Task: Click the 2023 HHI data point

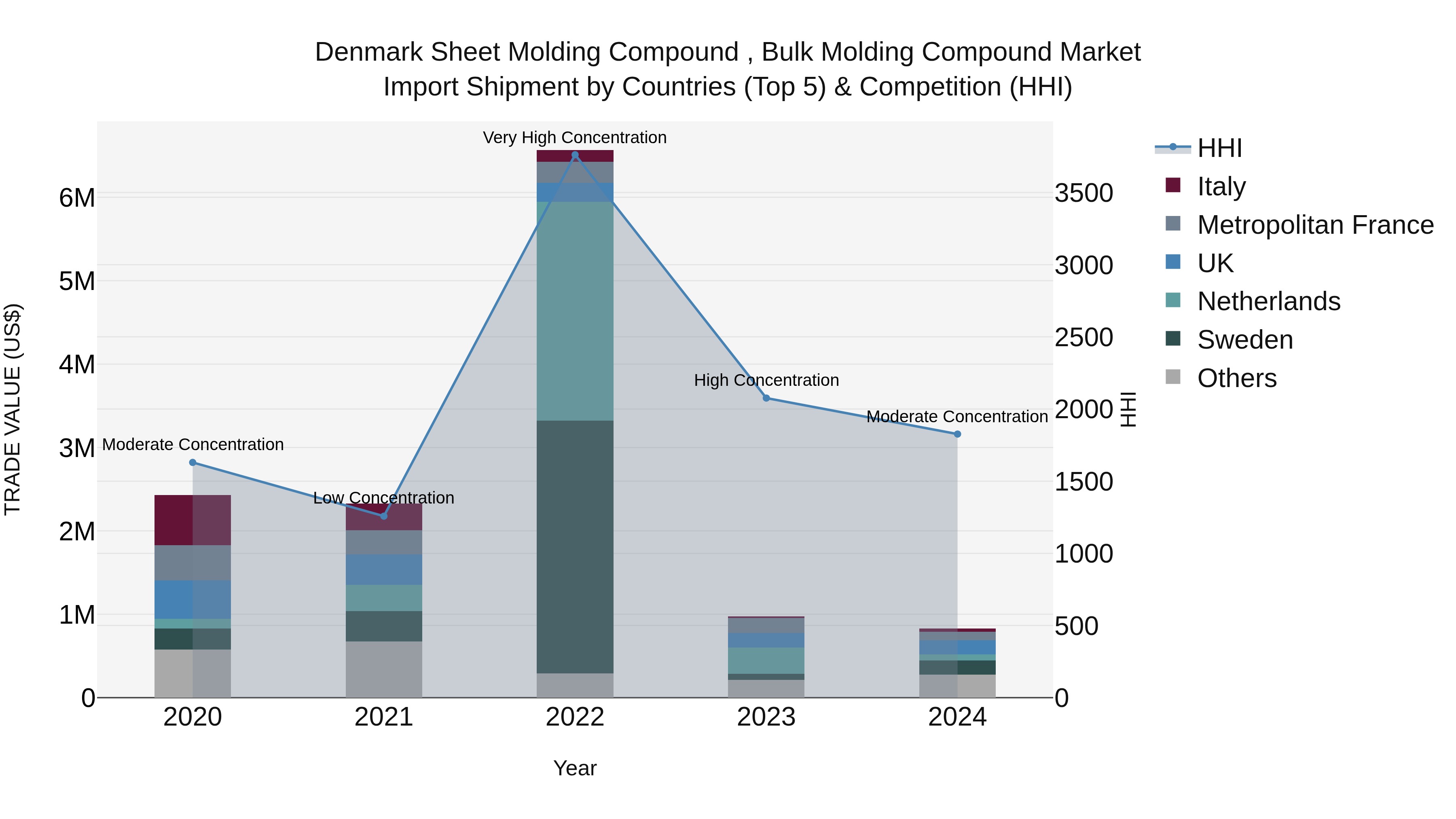Action: click(766, 398)
